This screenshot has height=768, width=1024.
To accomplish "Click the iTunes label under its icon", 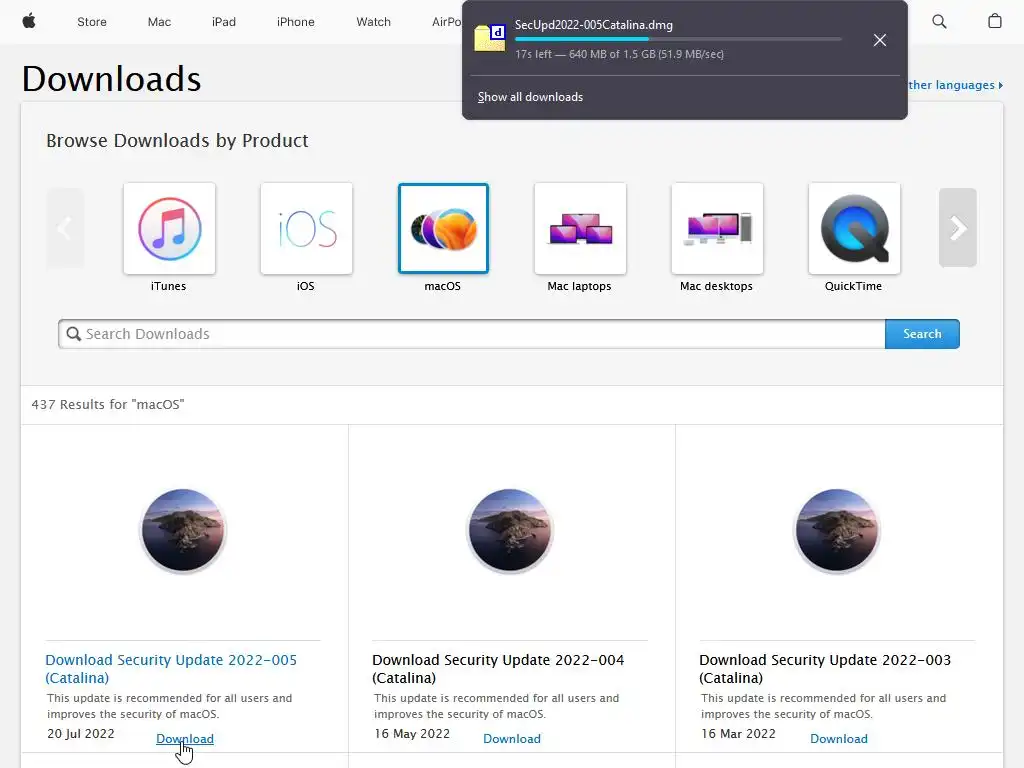I will click(x=168, y=286).
